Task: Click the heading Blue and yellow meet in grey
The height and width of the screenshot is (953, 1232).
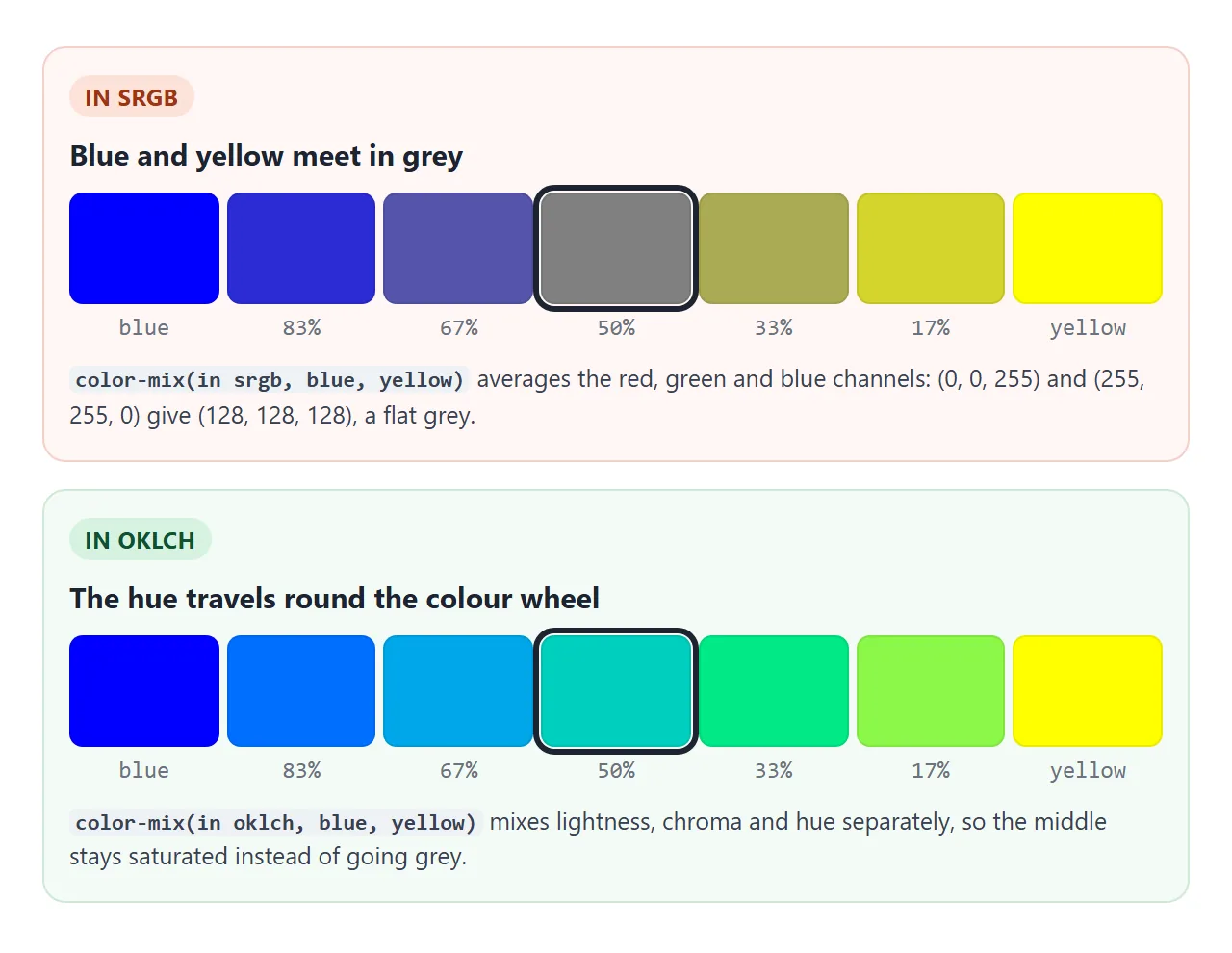Action: (x=267, y=156)
